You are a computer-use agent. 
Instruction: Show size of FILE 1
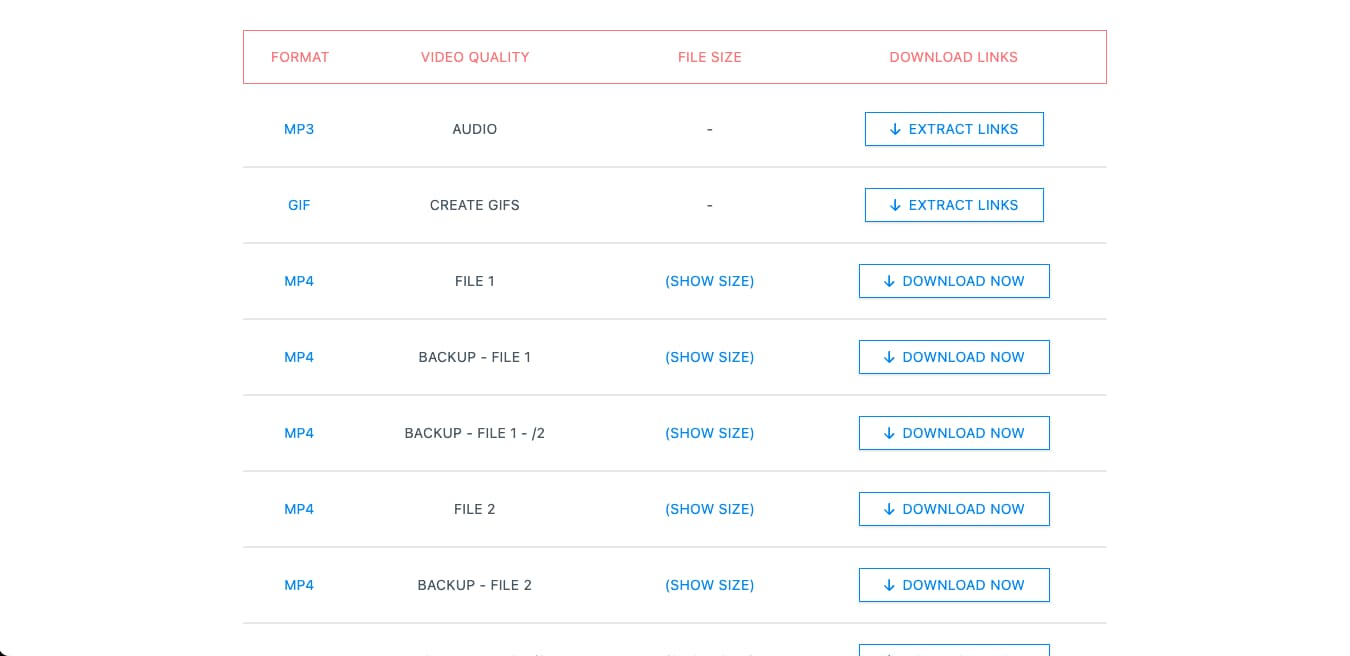(710, 281)
